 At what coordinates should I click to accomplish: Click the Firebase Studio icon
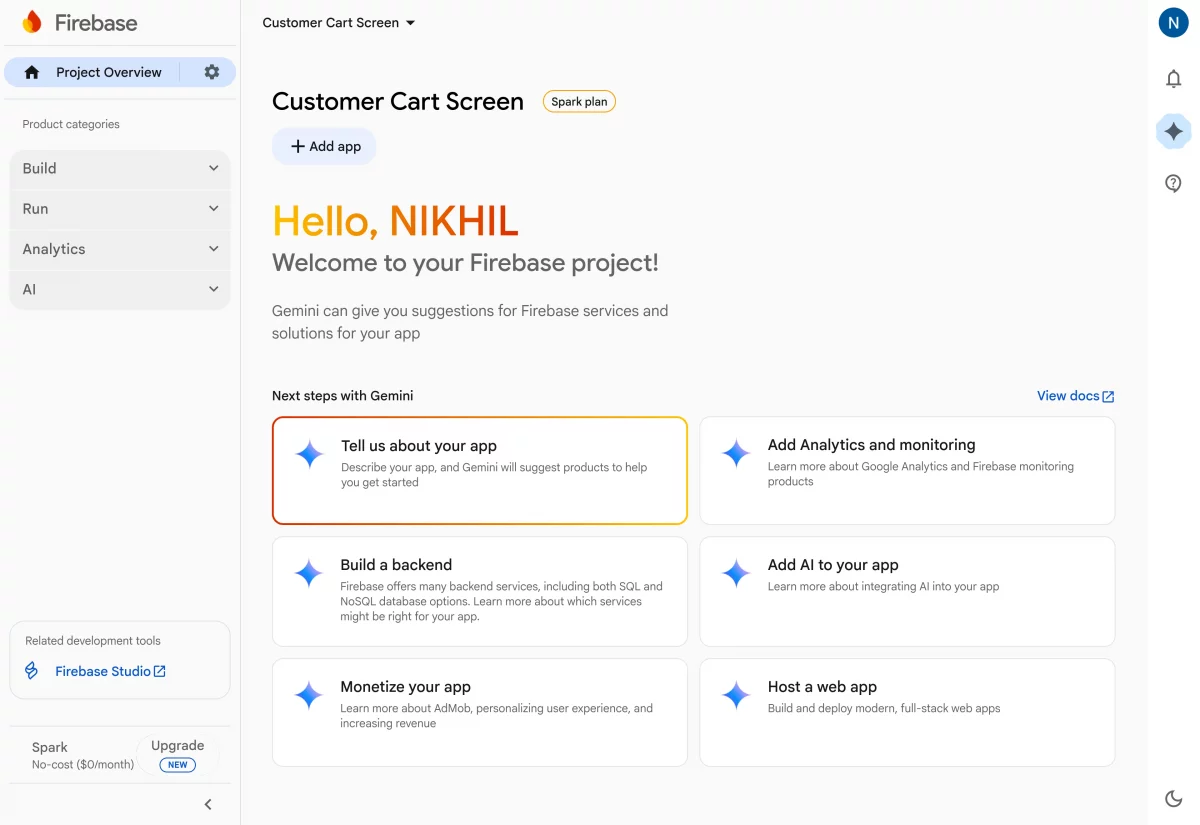click(x=32, y=671)
